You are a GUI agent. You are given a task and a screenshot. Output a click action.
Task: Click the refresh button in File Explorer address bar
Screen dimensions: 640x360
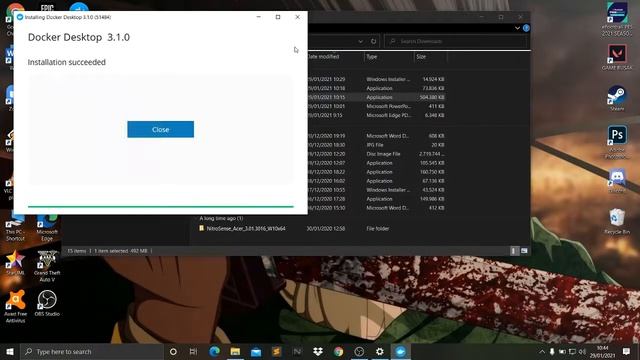click(x=373, y=41)
